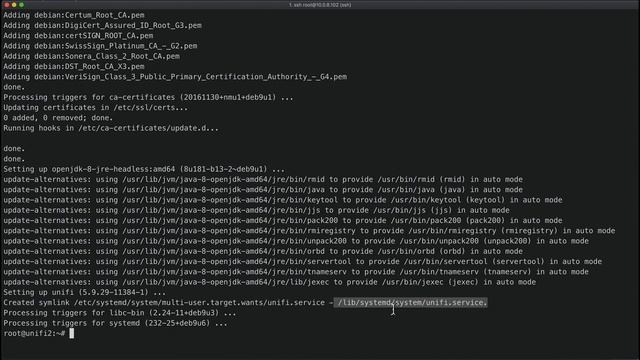Click the update-alternatives line for servertool
The image size is (640, 360).
(302, 261)
